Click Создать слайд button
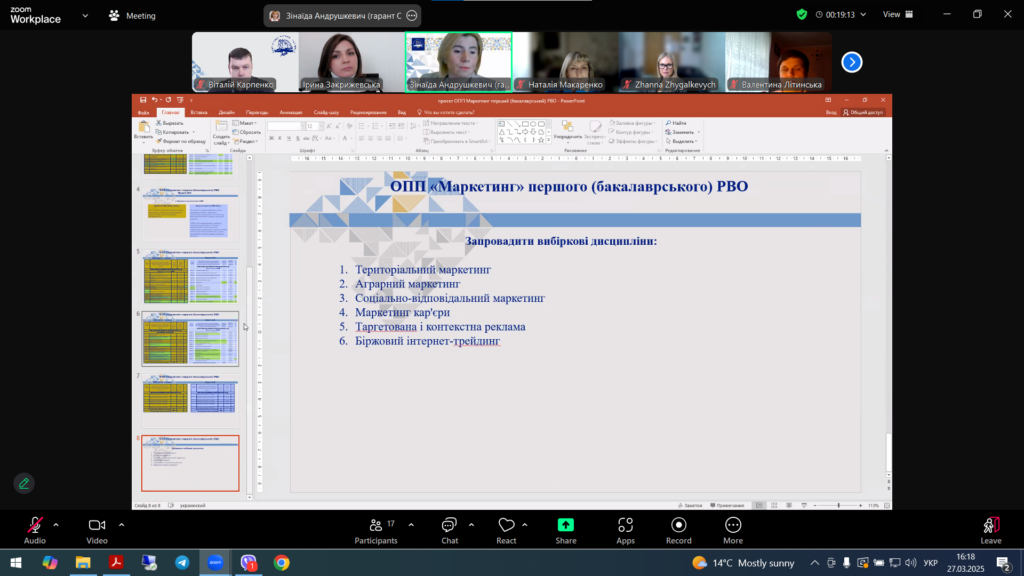Viewport: 1024px width, 576px height. pos(221,133)
